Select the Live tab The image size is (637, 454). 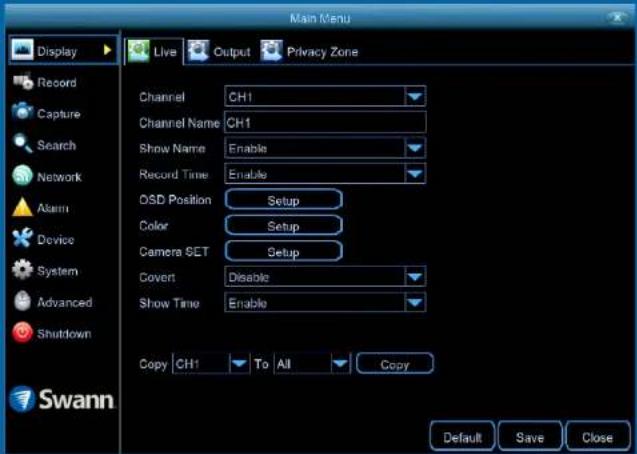pyautogui.click(x=154, y=52)
